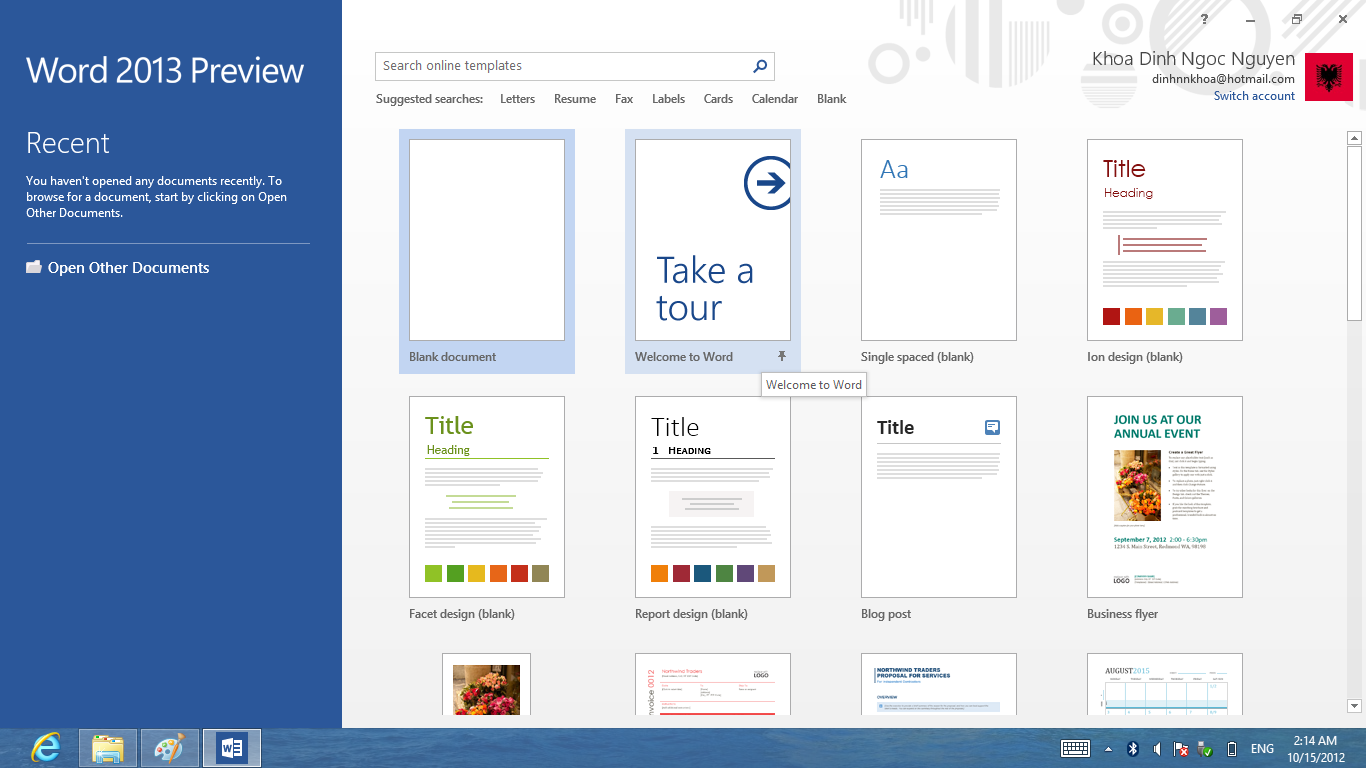Select the Northwind invoice template thumbnail
The width and height of the screenshot is (1366, 768).
click(x=713, y=684)
